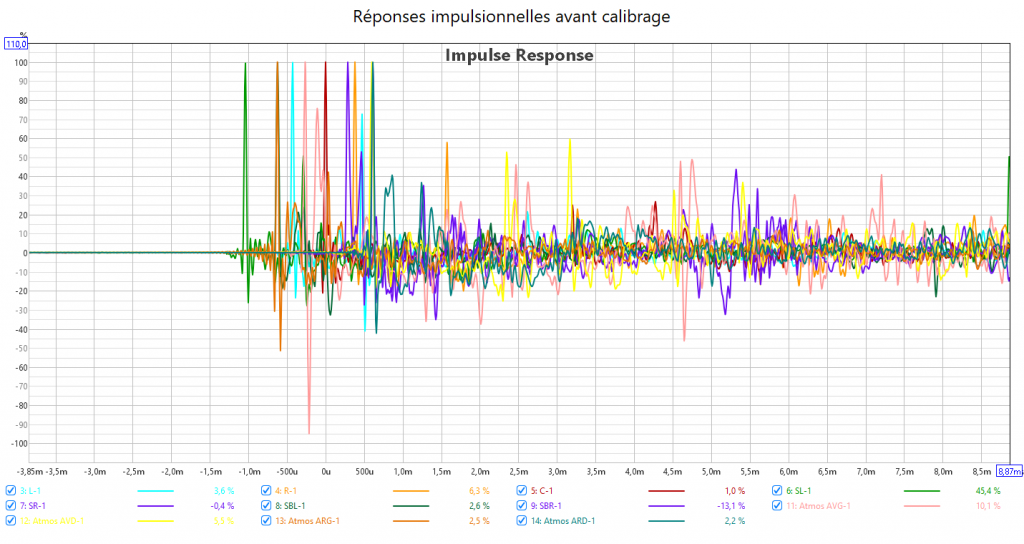Viewport: 1024px width, 544px height.
Task: Uncheck the 3: L-1 trace checkbox
Action: [11, 491]
